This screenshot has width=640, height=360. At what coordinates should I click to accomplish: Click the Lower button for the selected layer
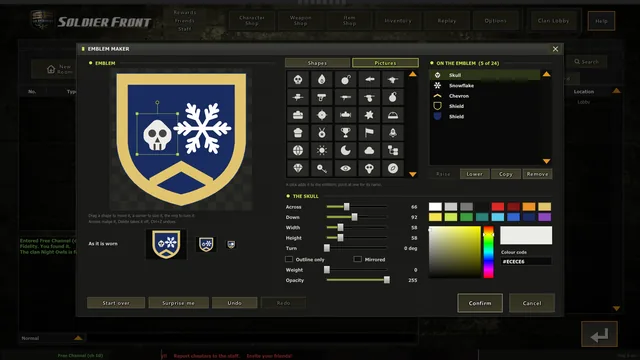click(x=475, y=174)
